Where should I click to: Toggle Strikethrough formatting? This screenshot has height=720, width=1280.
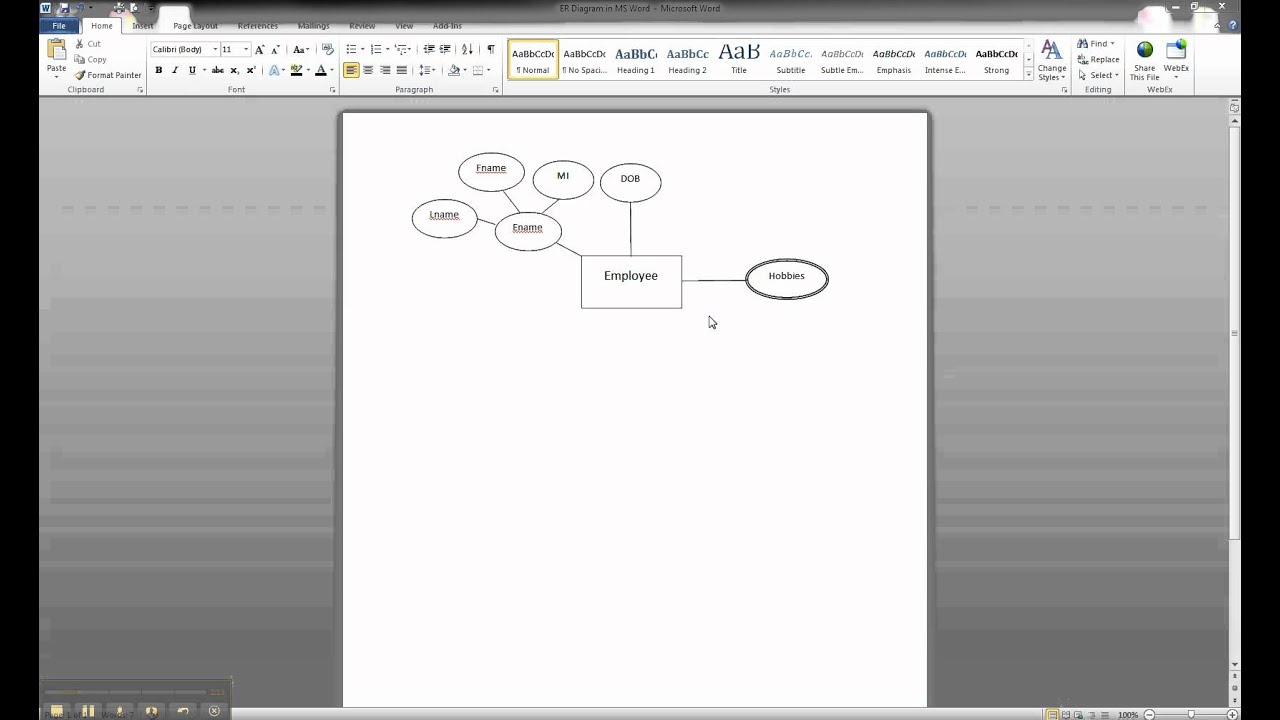[217, 70]
